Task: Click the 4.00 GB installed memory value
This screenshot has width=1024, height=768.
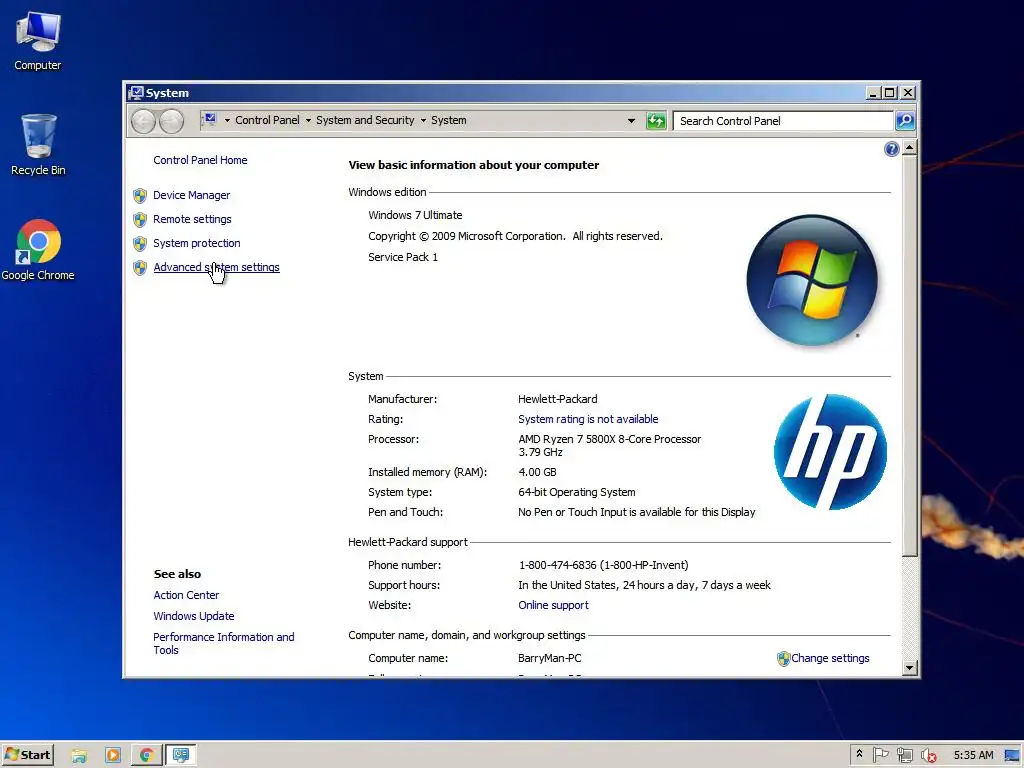Action: (x=537, y=472)
